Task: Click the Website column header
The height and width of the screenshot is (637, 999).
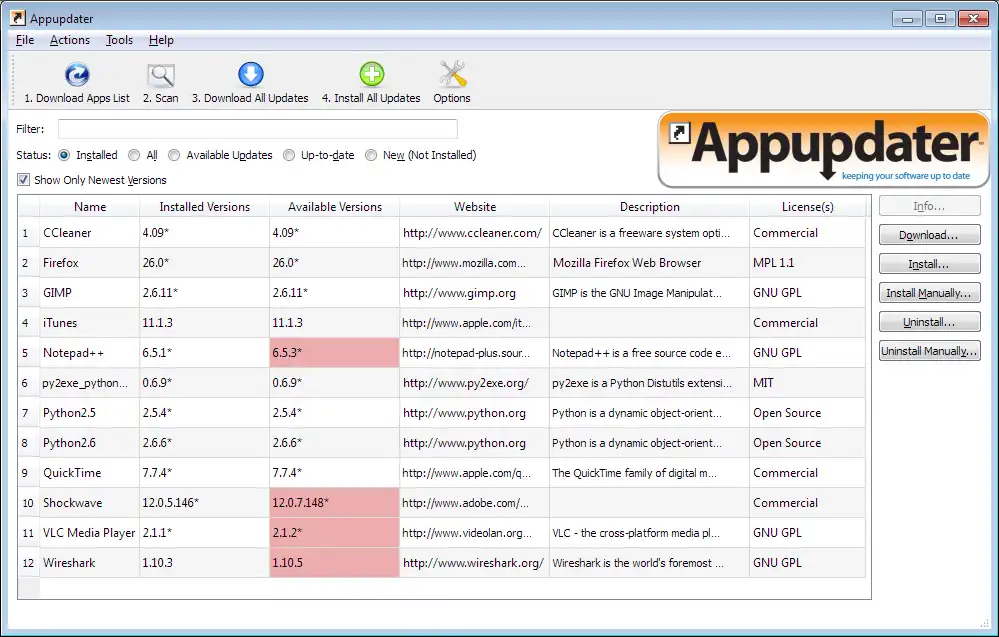Action: [475, 207]
